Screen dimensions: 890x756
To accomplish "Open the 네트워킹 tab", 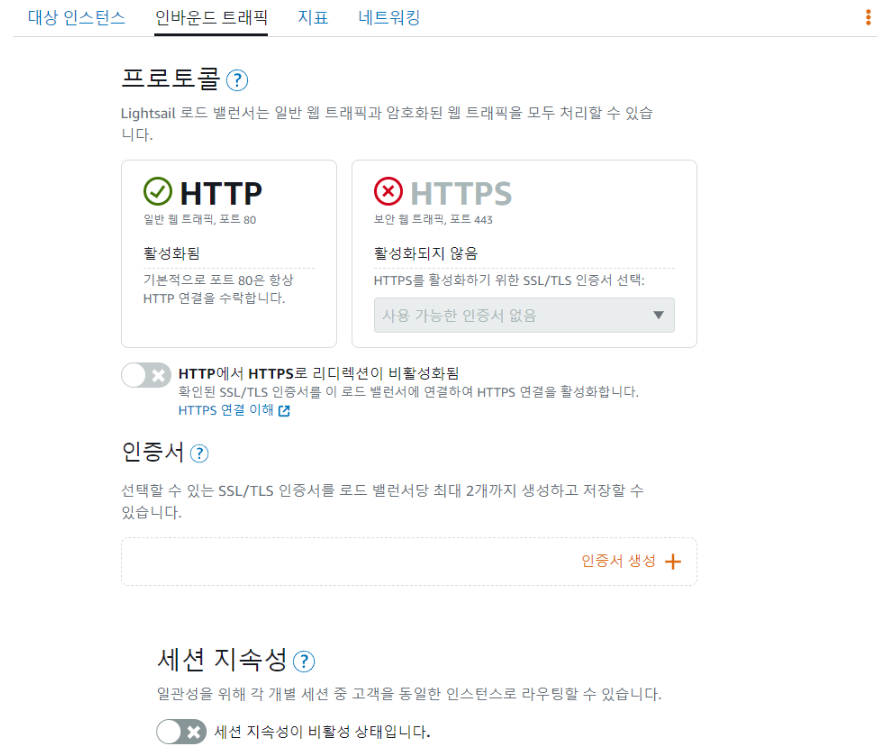I will 389,18.
